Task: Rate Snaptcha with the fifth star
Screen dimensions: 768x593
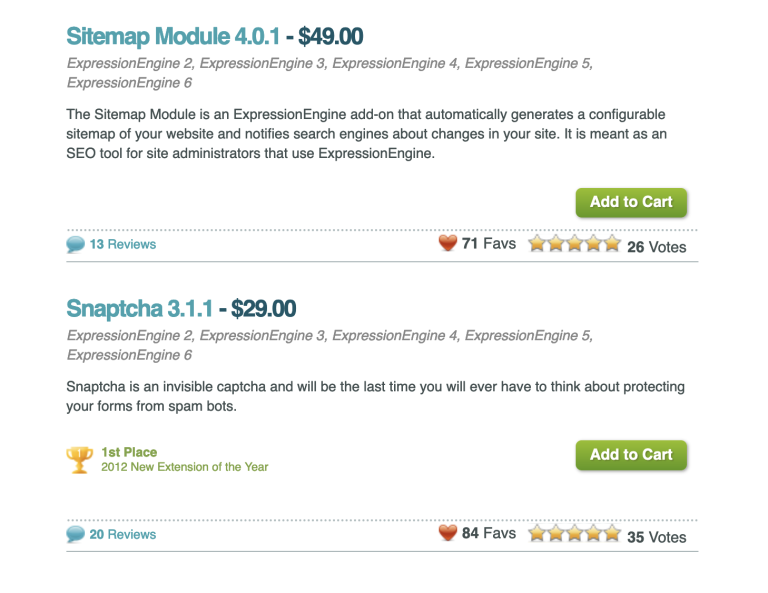Action: click(x=612, y=533)
